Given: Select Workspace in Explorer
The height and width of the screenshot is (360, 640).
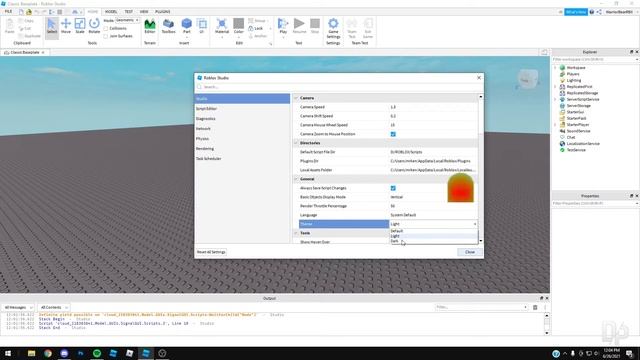Looking at the screenshot, I should [576, 68].
